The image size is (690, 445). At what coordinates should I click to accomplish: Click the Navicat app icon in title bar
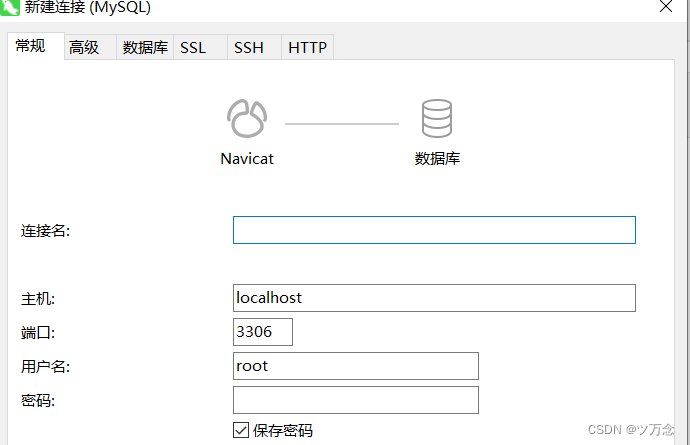pos(10,7)
